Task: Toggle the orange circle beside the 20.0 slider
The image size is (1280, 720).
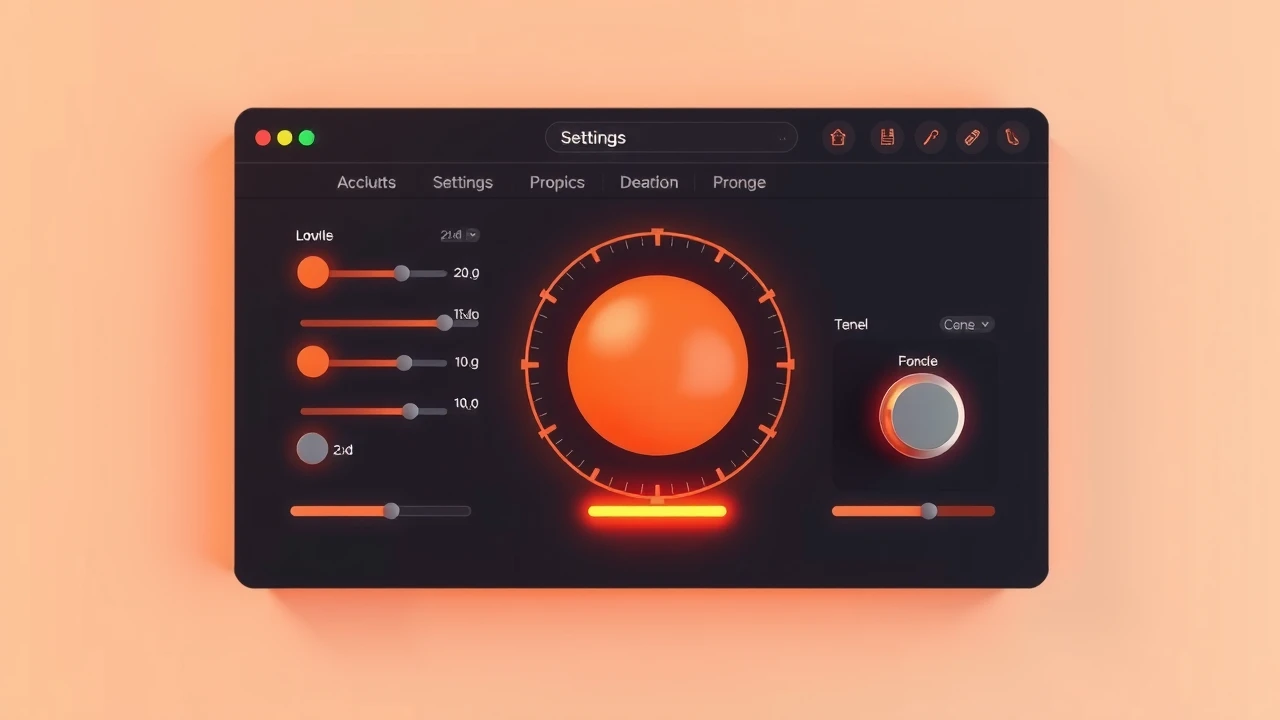Action: coord(313,272)
